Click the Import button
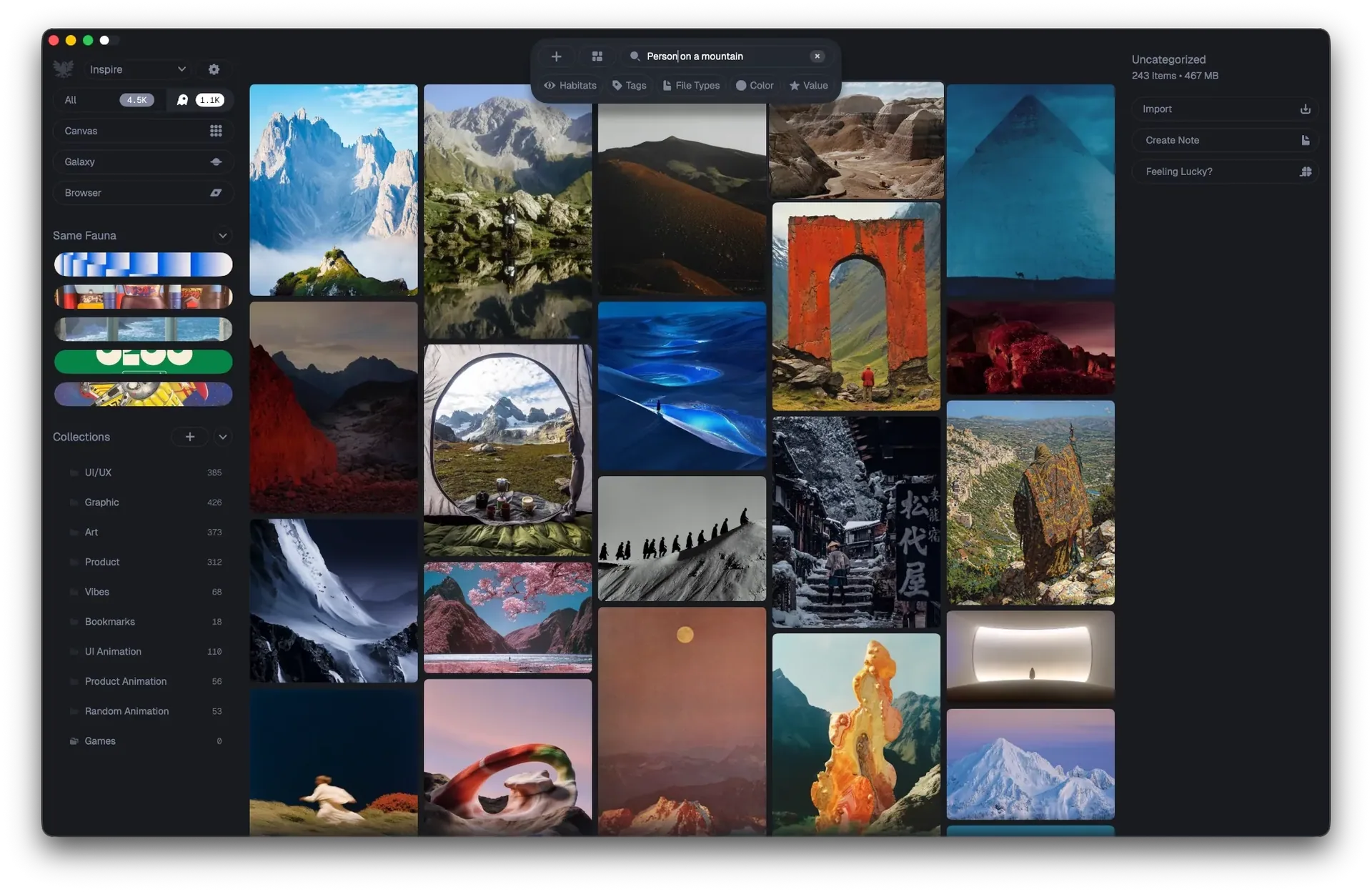The height and width of the screenshot is (892, 1372). [1225, 109]
